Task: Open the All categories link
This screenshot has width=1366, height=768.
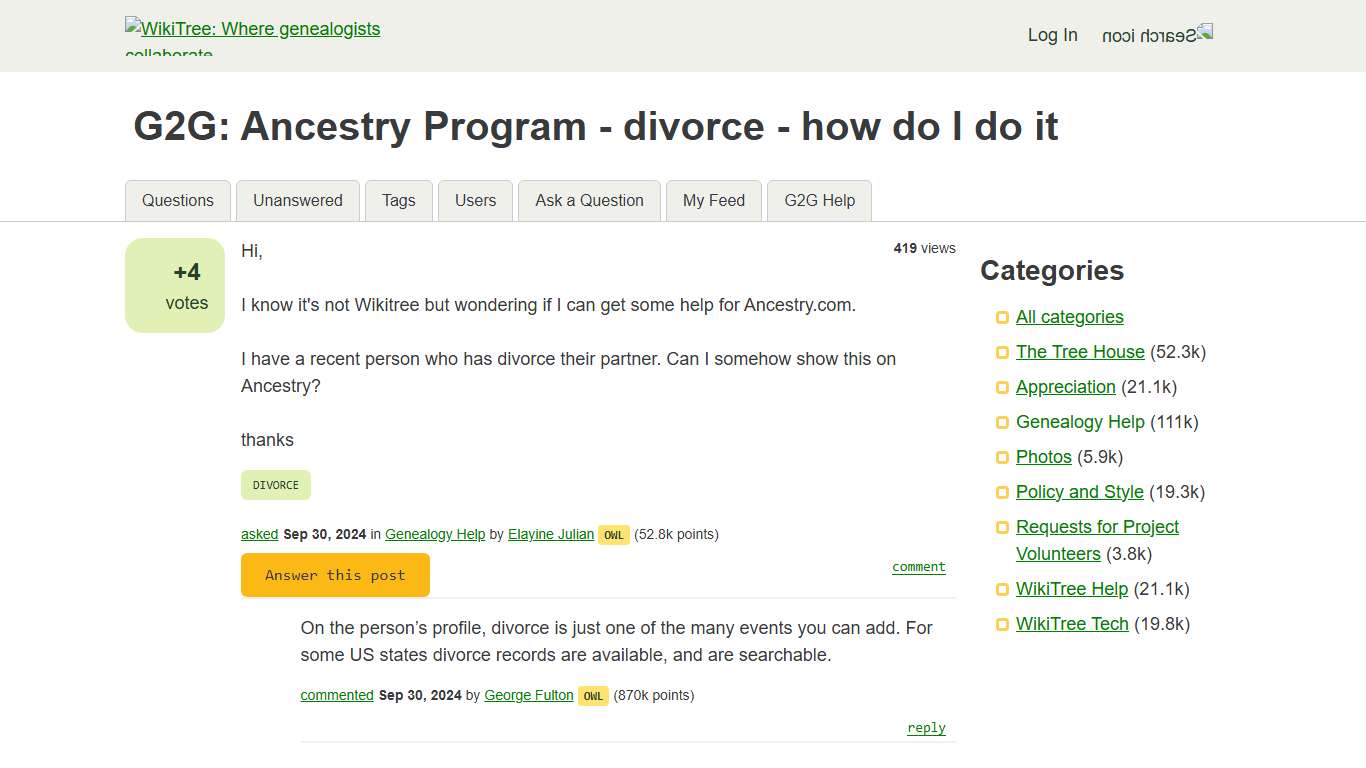Action: pos(1069,316)
